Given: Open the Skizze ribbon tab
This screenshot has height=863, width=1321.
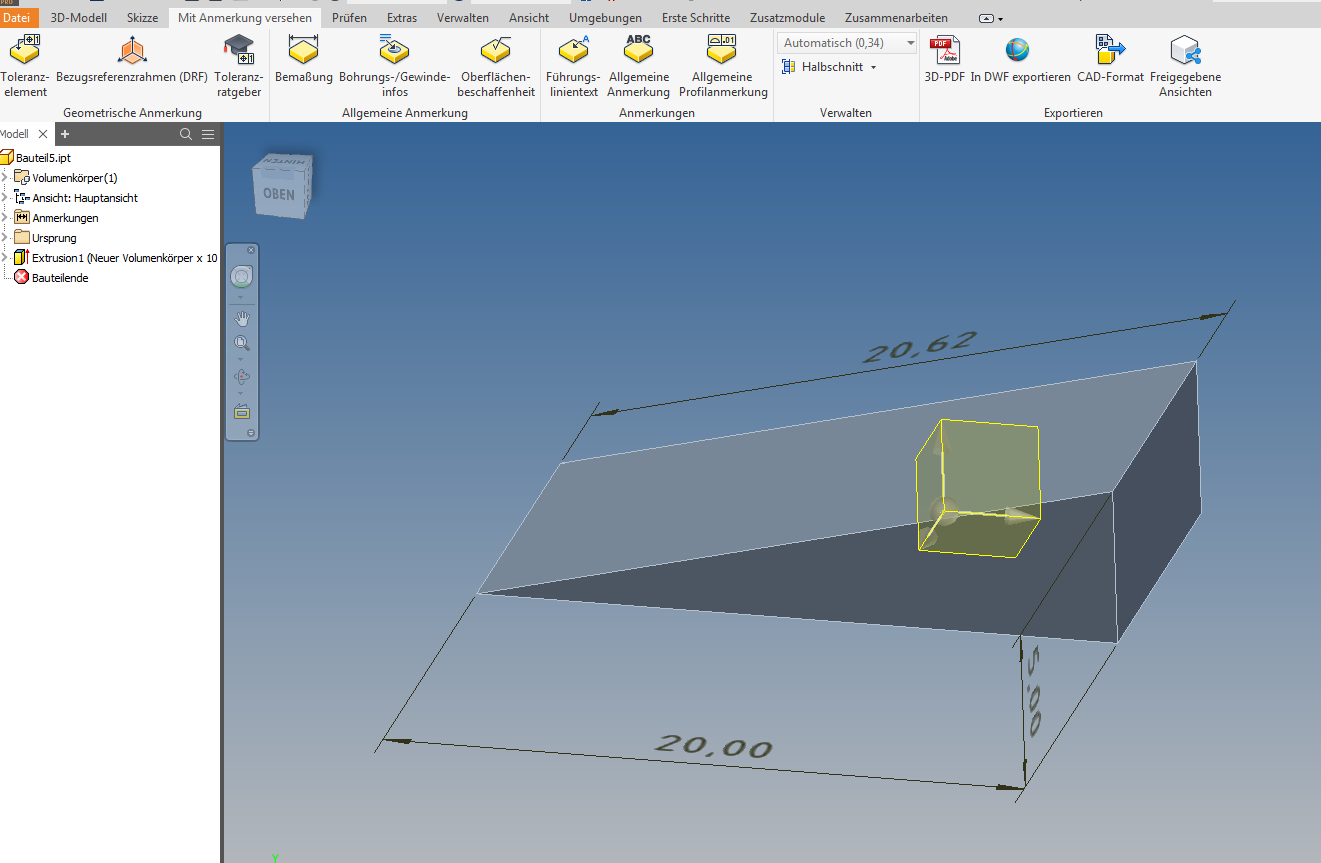Looking at the screenshot, I should pyautogui.click(x=142, y=17).
